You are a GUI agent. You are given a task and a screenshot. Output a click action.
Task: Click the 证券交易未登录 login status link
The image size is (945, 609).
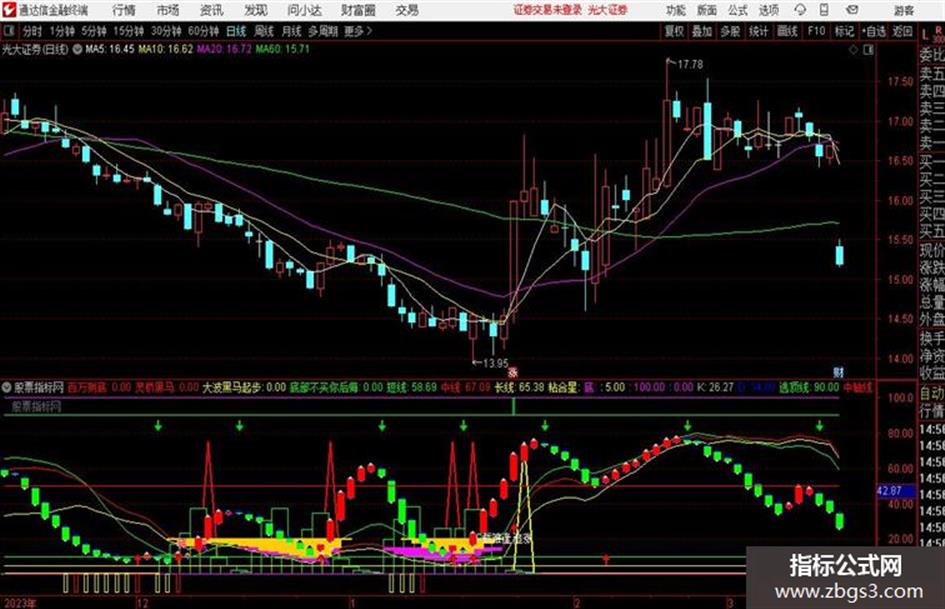click(547, 10)
